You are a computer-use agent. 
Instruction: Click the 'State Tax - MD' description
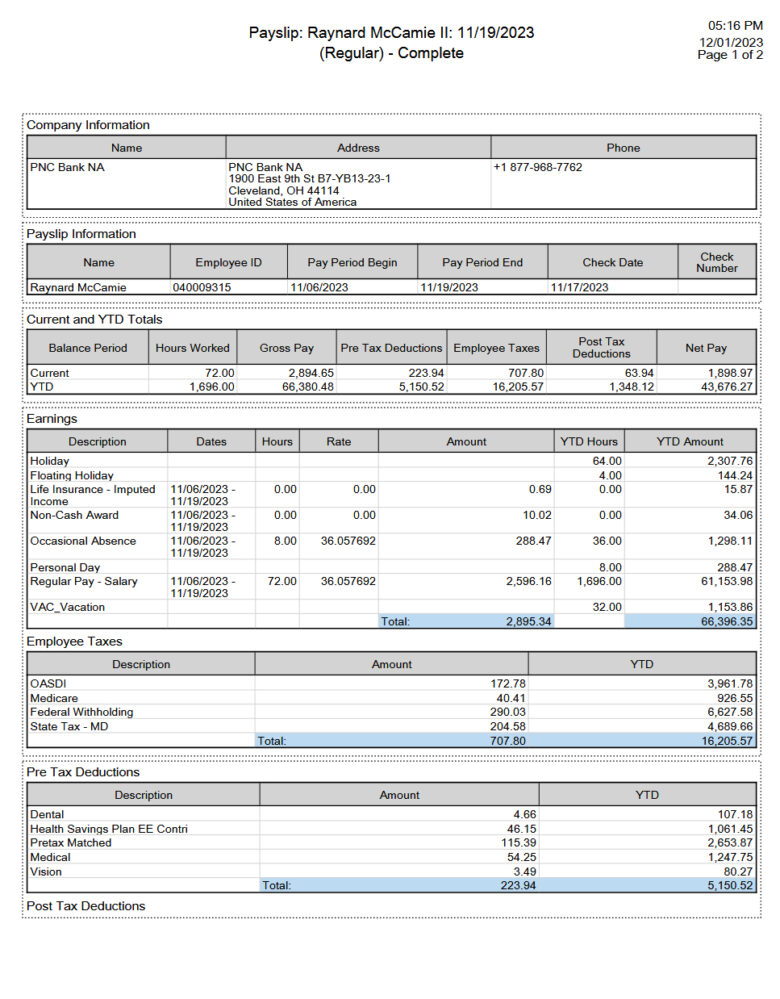[69, 726]
